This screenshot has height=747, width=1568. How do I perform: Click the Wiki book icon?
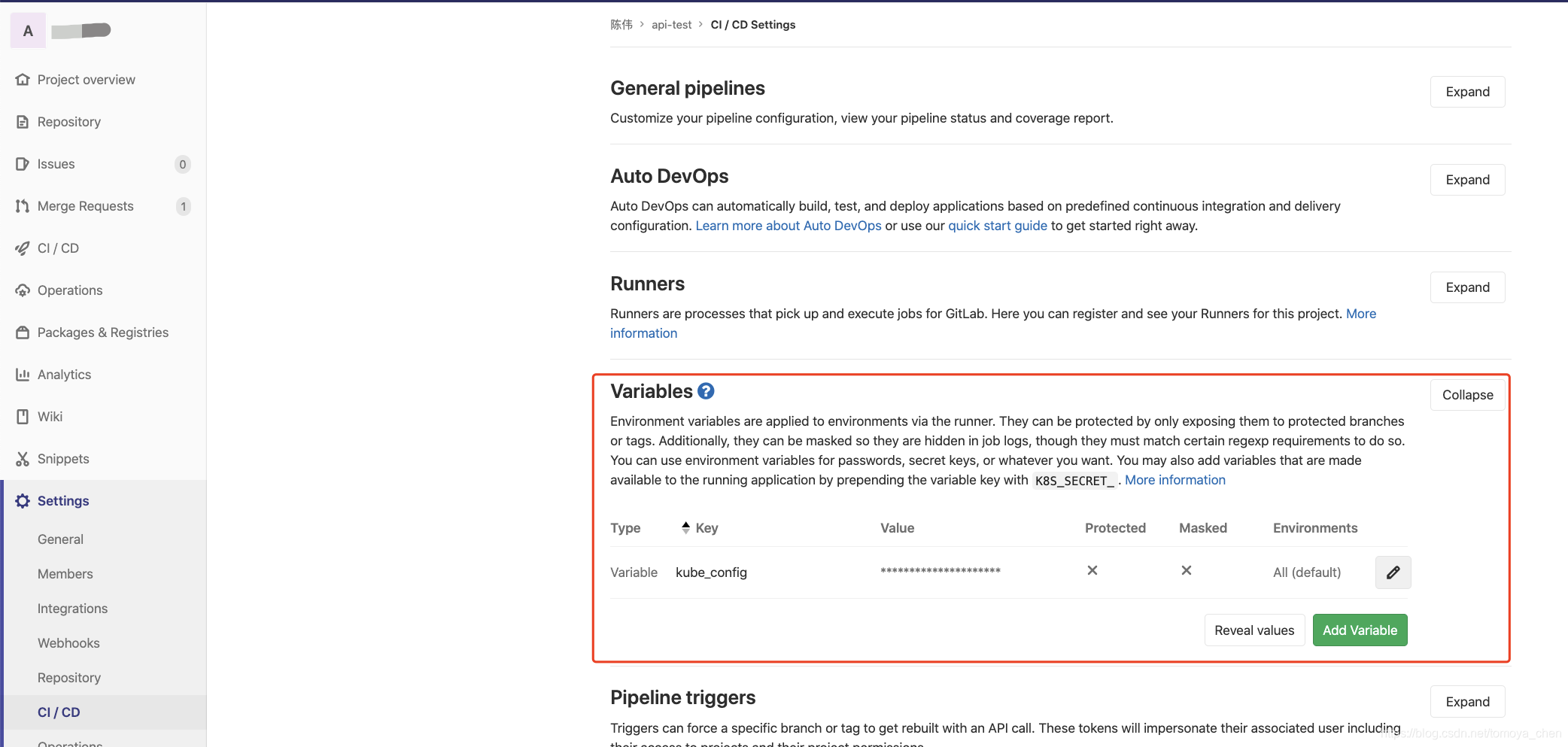(x=23, y=417)
